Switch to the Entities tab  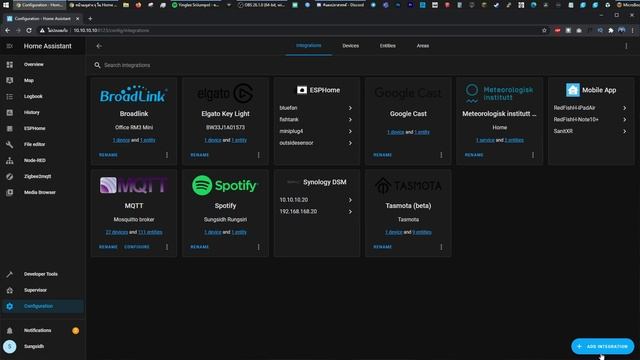387,46
